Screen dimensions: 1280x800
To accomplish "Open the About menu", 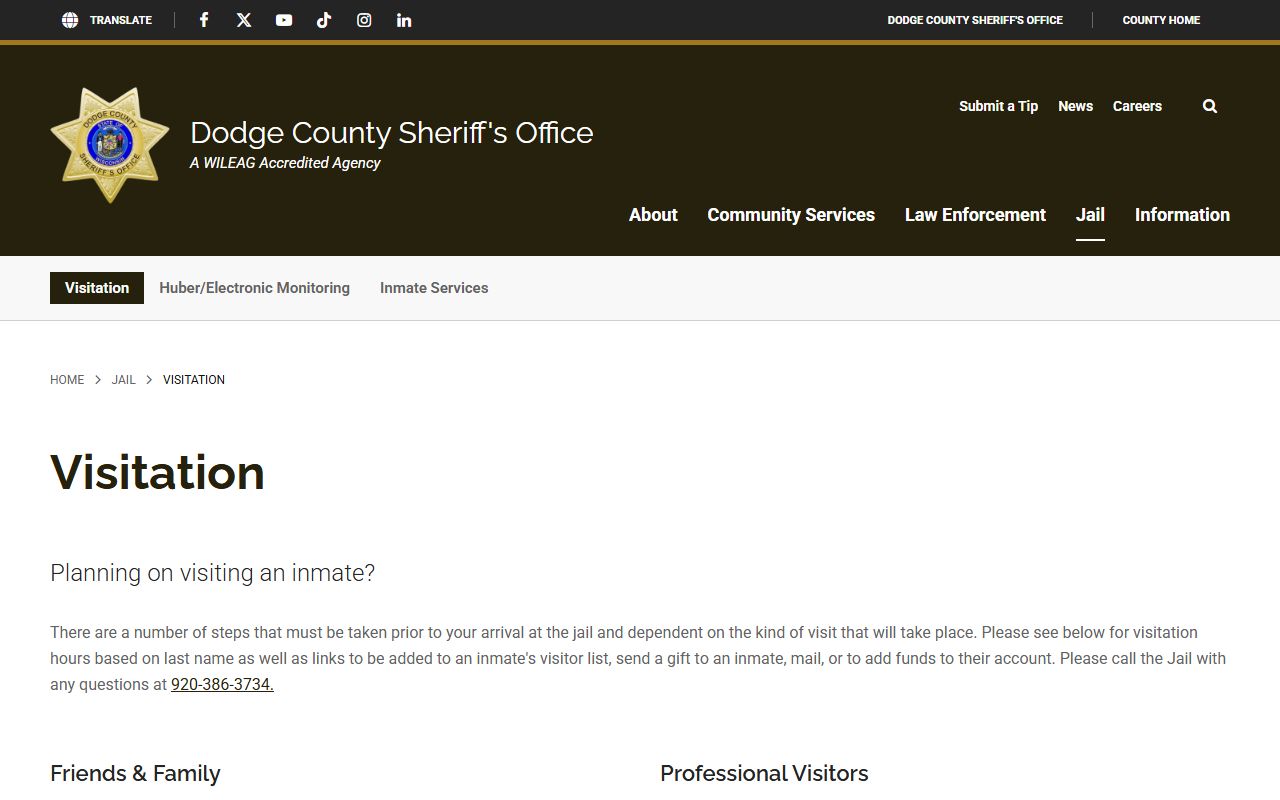I will [653, 215].
